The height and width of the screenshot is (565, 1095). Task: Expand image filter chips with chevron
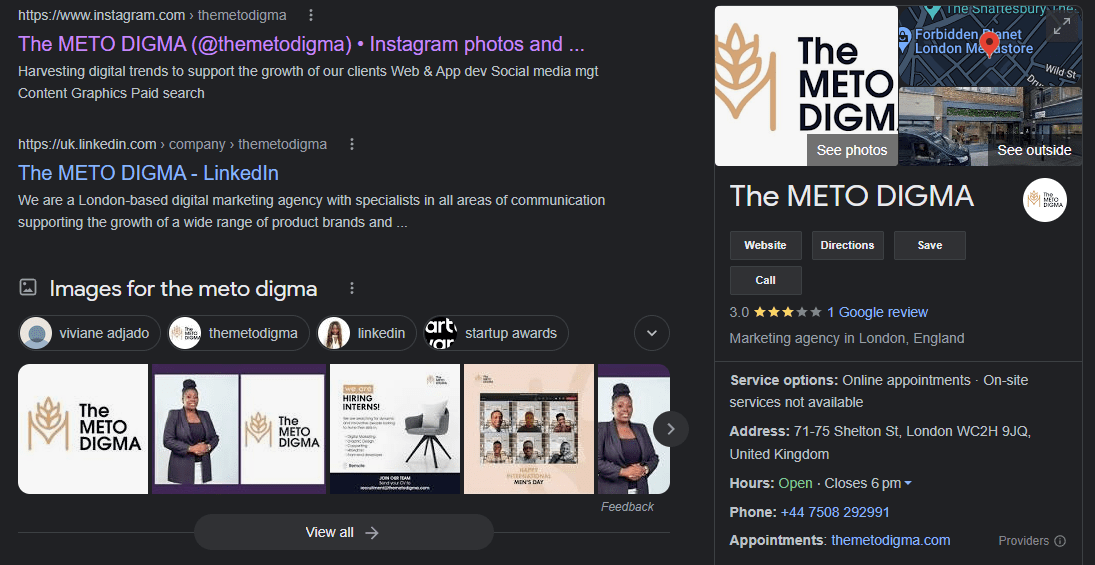(x=652, y=333)
